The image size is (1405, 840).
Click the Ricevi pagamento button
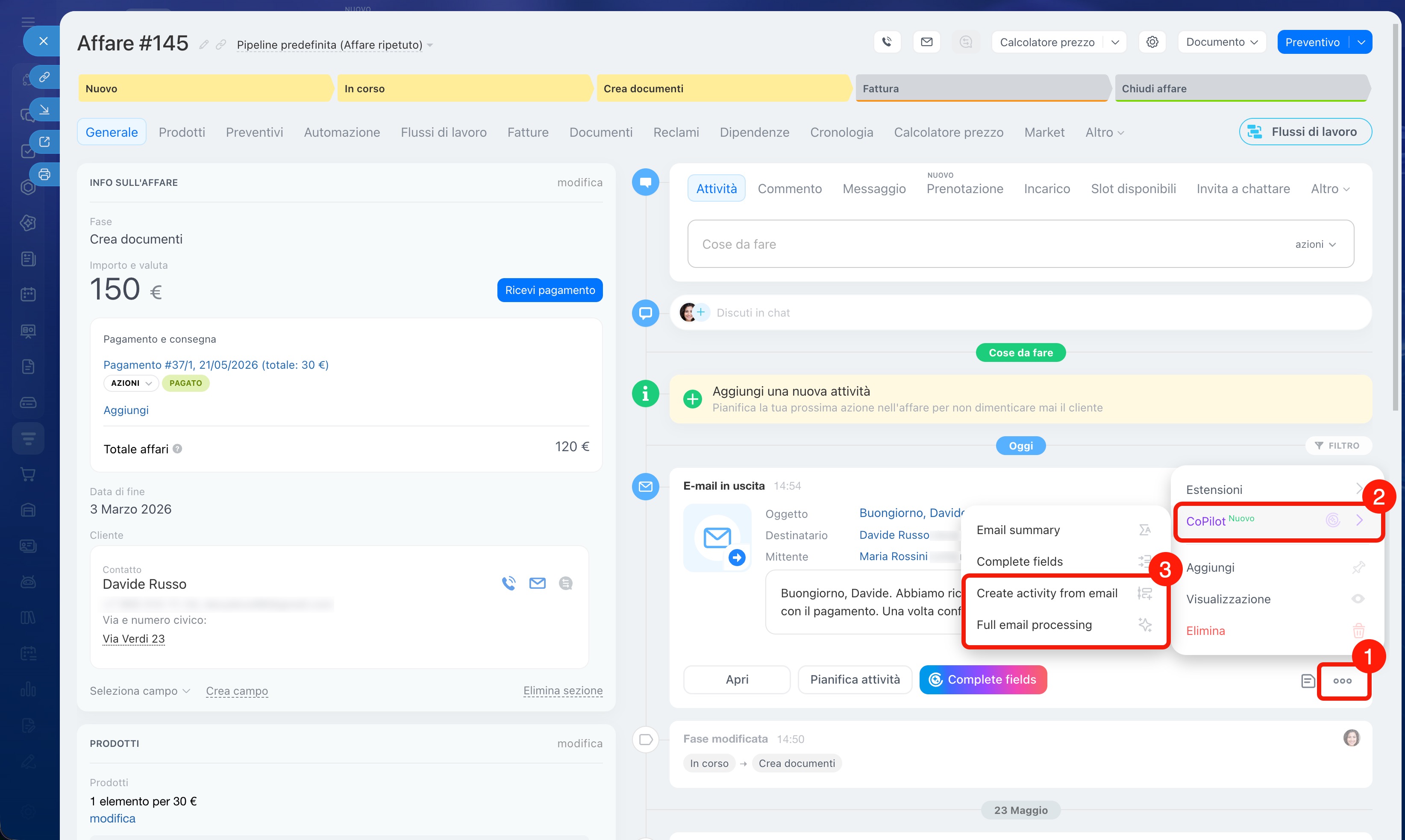click(x=550, y=290)
